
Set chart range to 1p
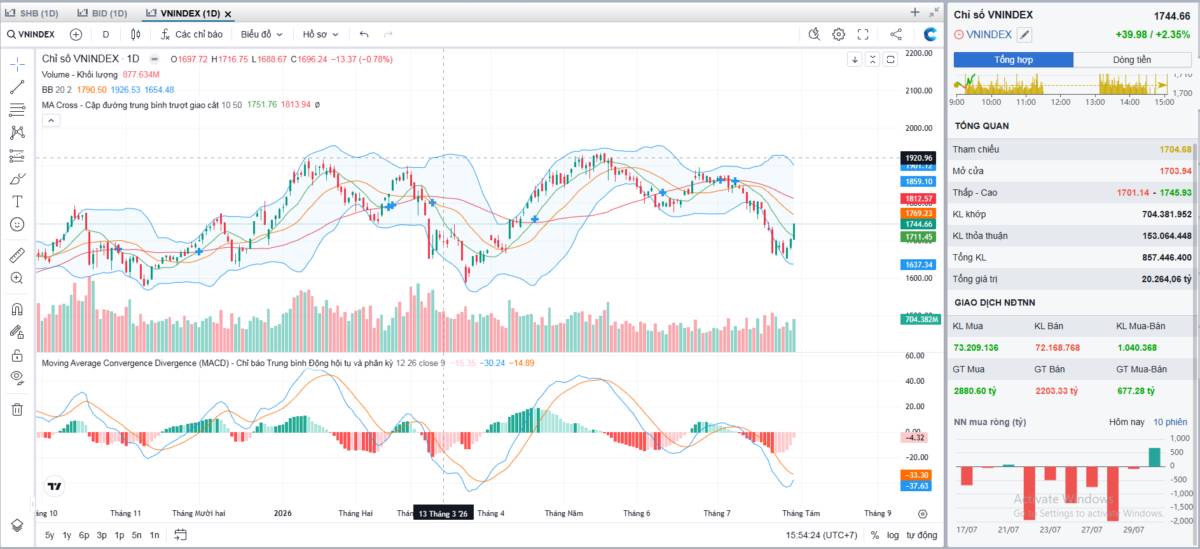(119, 535)
